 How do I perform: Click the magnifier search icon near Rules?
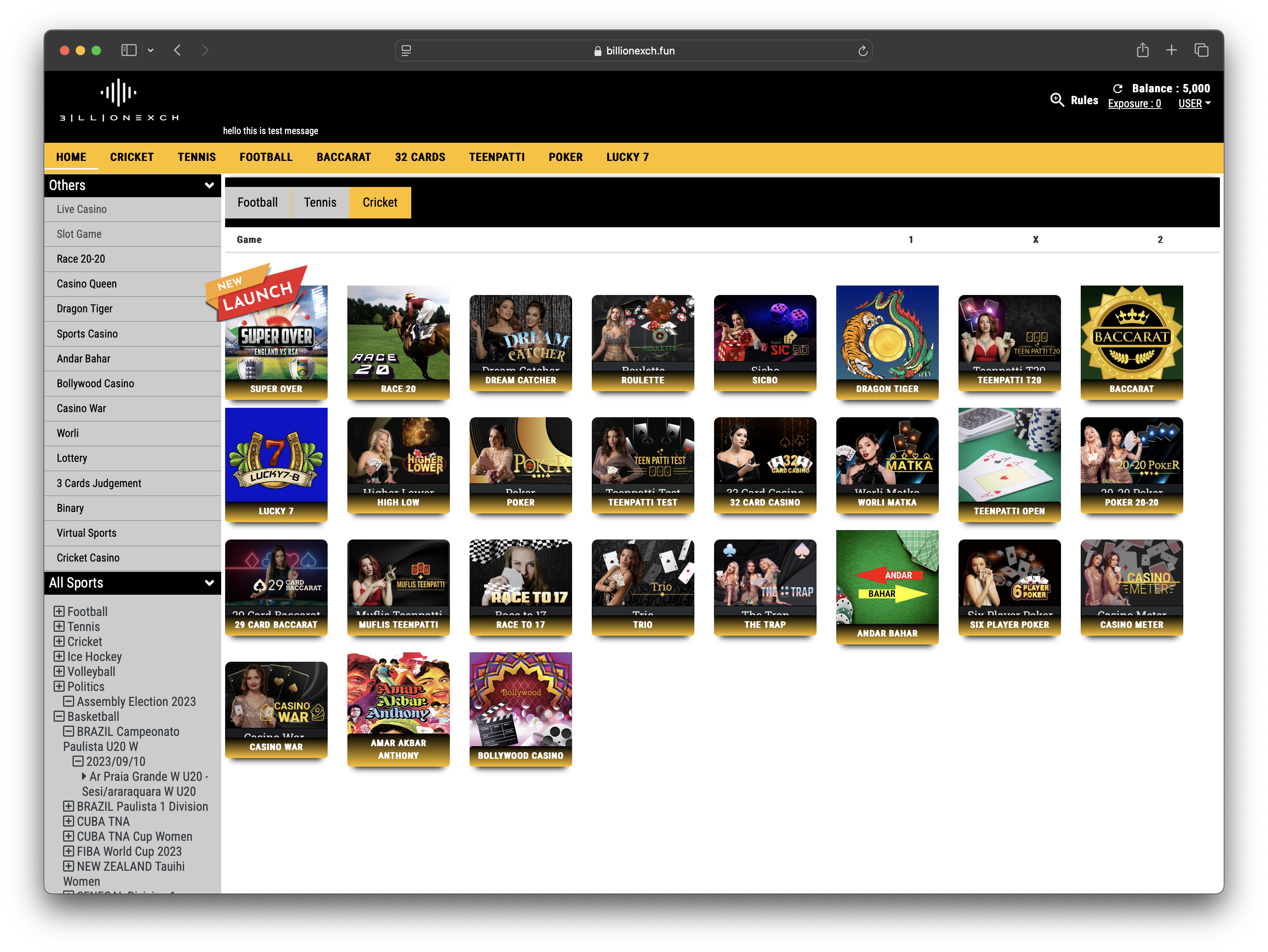tap(1057, 100)
